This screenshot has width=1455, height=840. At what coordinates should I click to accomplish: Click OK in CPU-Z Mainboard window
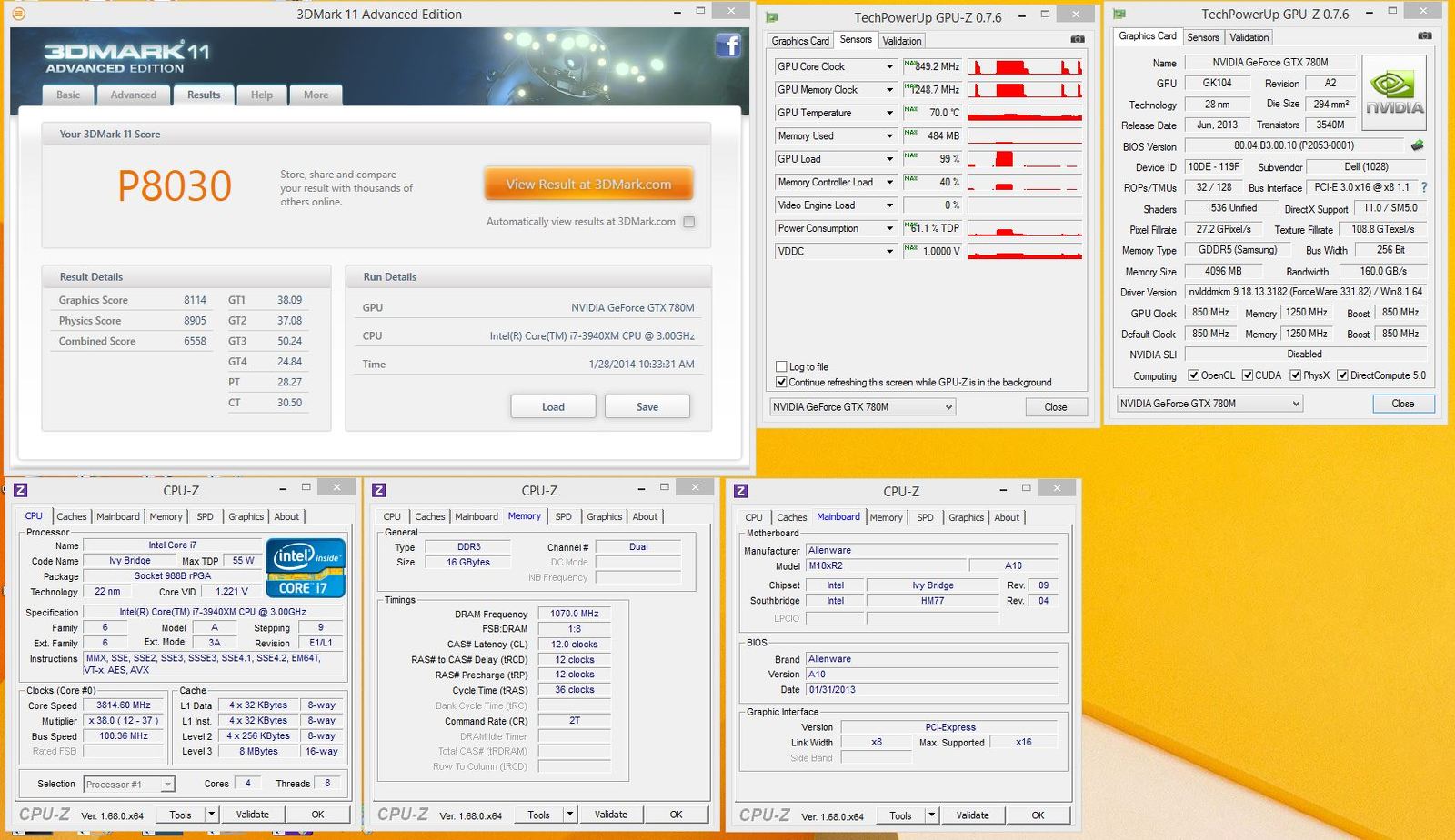click(x=1038, y=815)
